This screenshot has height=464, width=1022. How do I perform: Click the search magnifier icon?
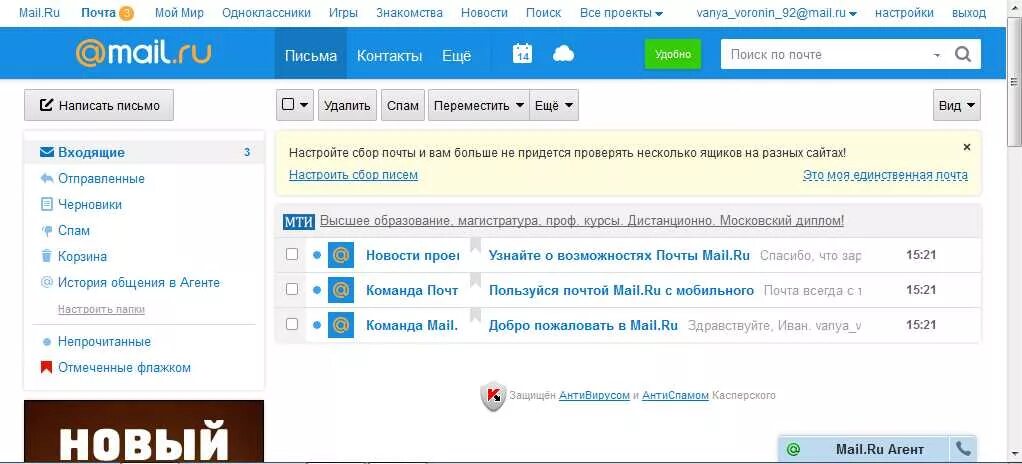pos(963,55)
